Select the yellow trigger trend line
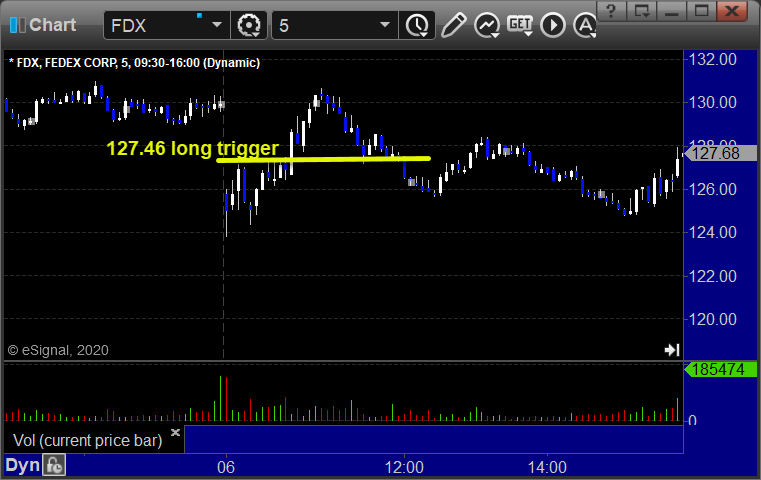 point(323,159)
